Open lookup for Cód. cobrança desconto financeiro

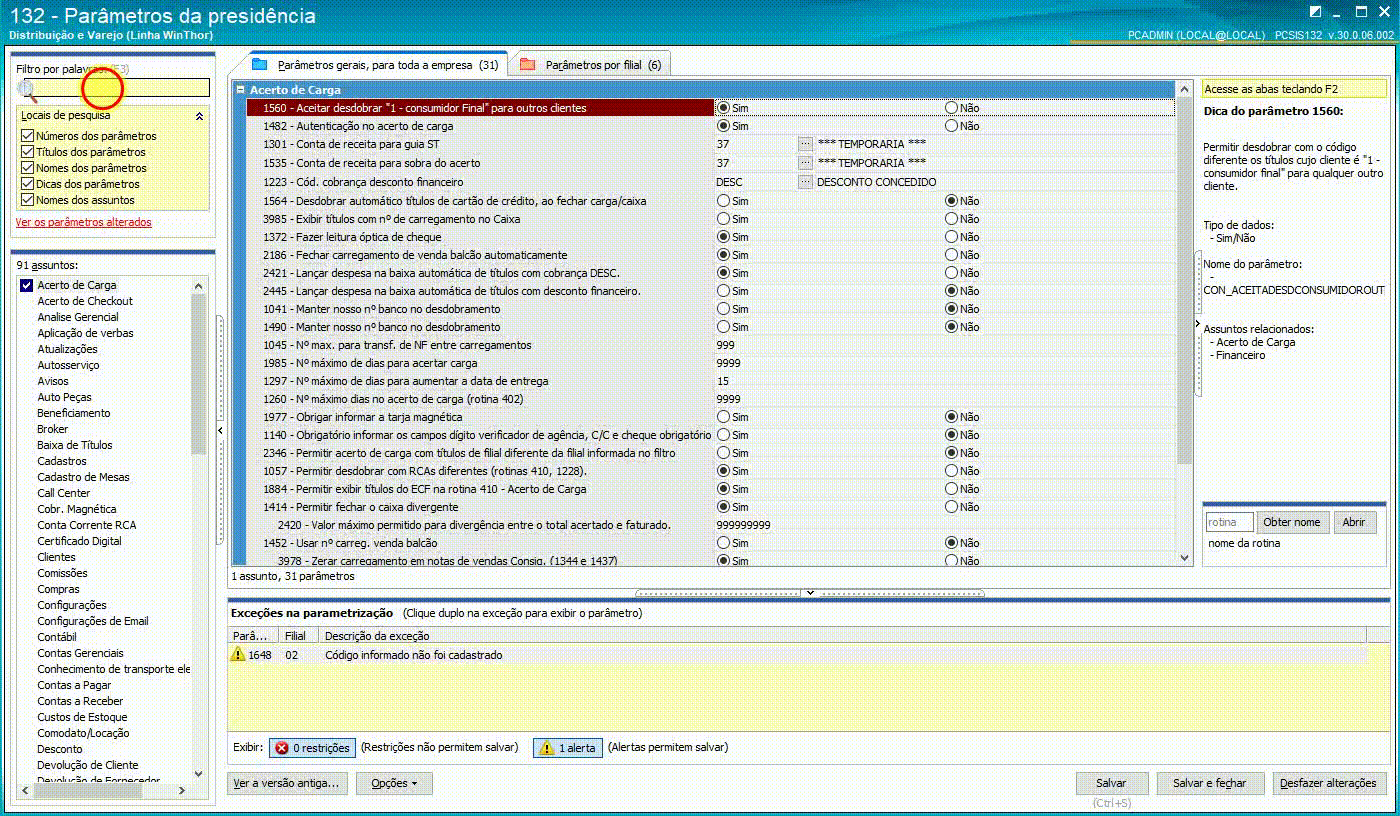tap(805, 182)
